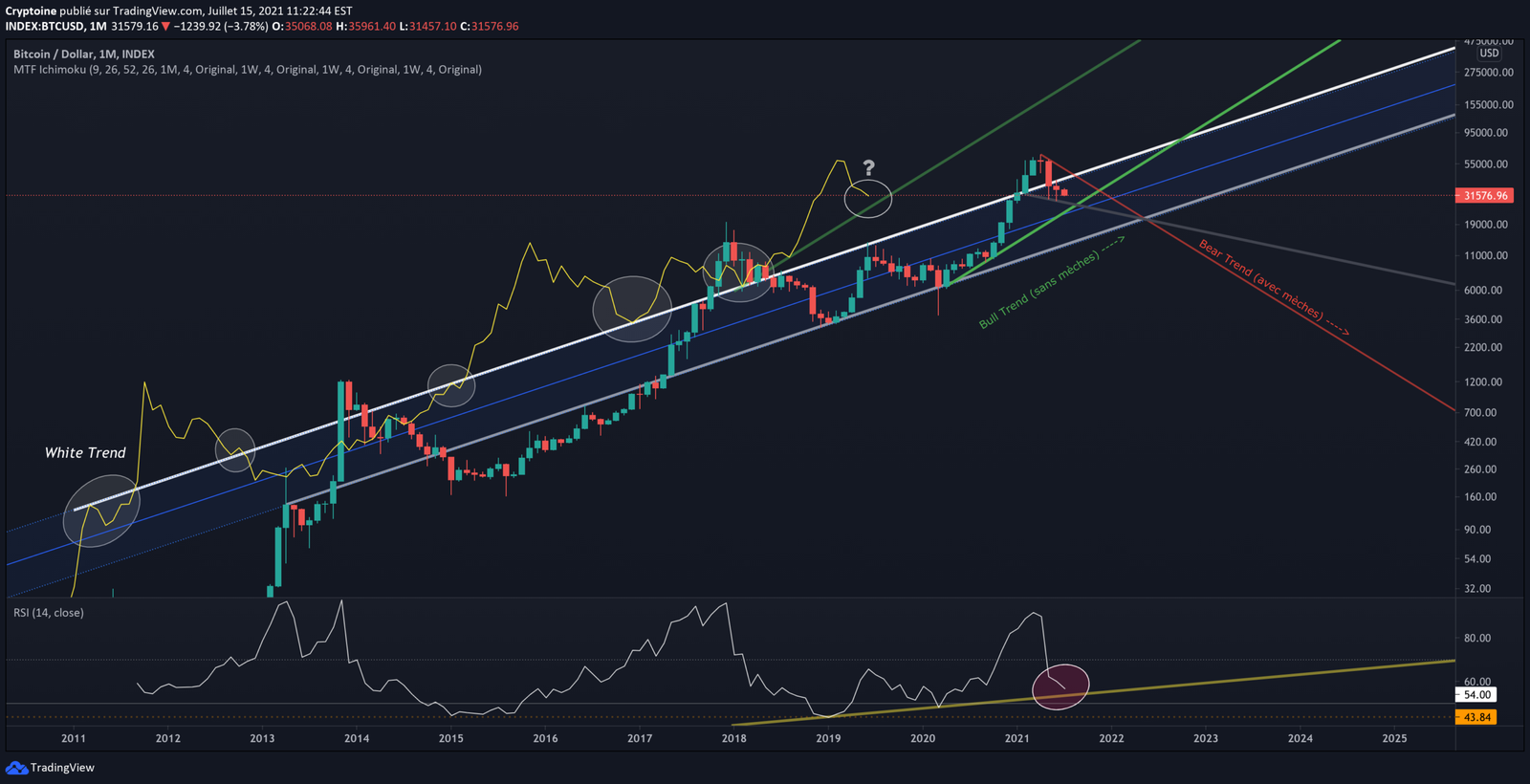Select the ellipse under the question mark
Image resolution: width=1530 pixels, height=784 pixels.
pyautogui.click(x=868, y=199)
